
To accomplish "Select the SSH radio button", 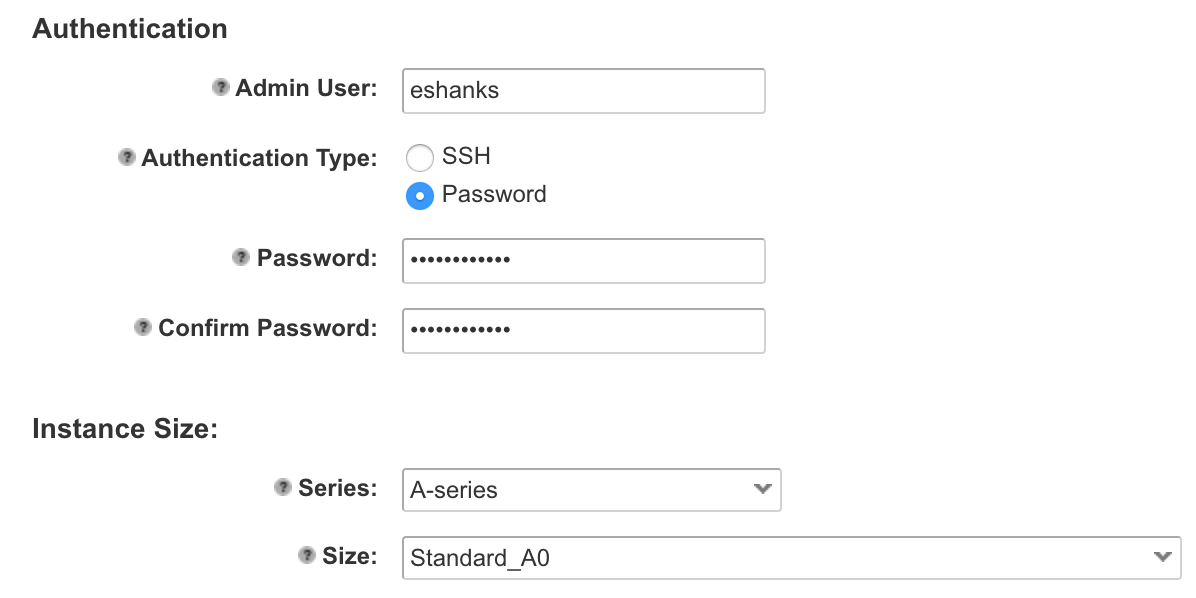I will tap(420, 158).
